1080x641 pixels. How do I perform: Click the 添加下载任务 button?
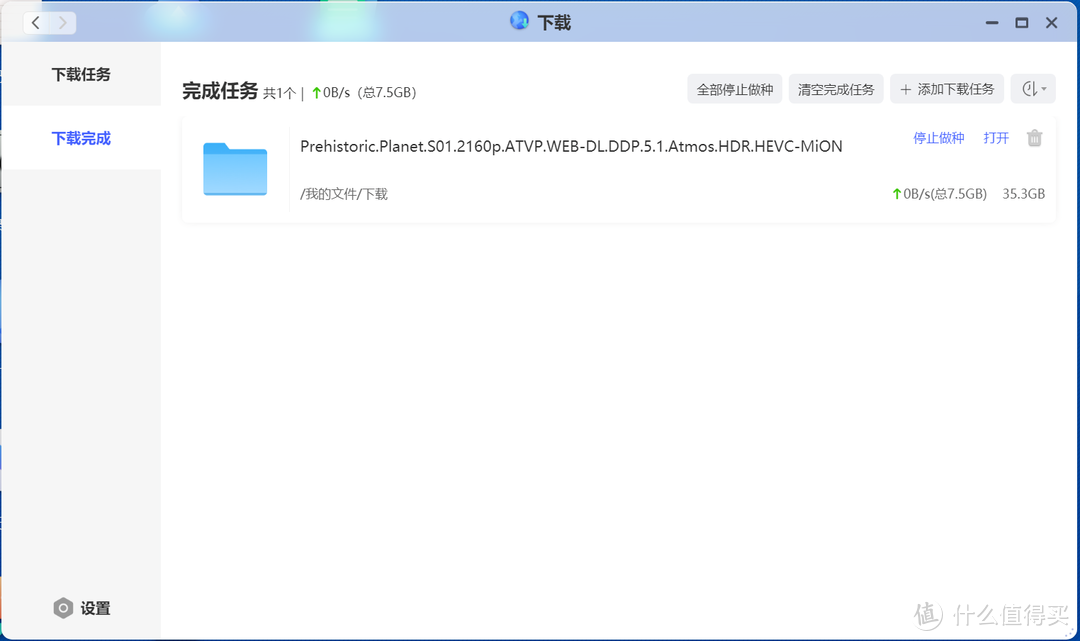947,89
